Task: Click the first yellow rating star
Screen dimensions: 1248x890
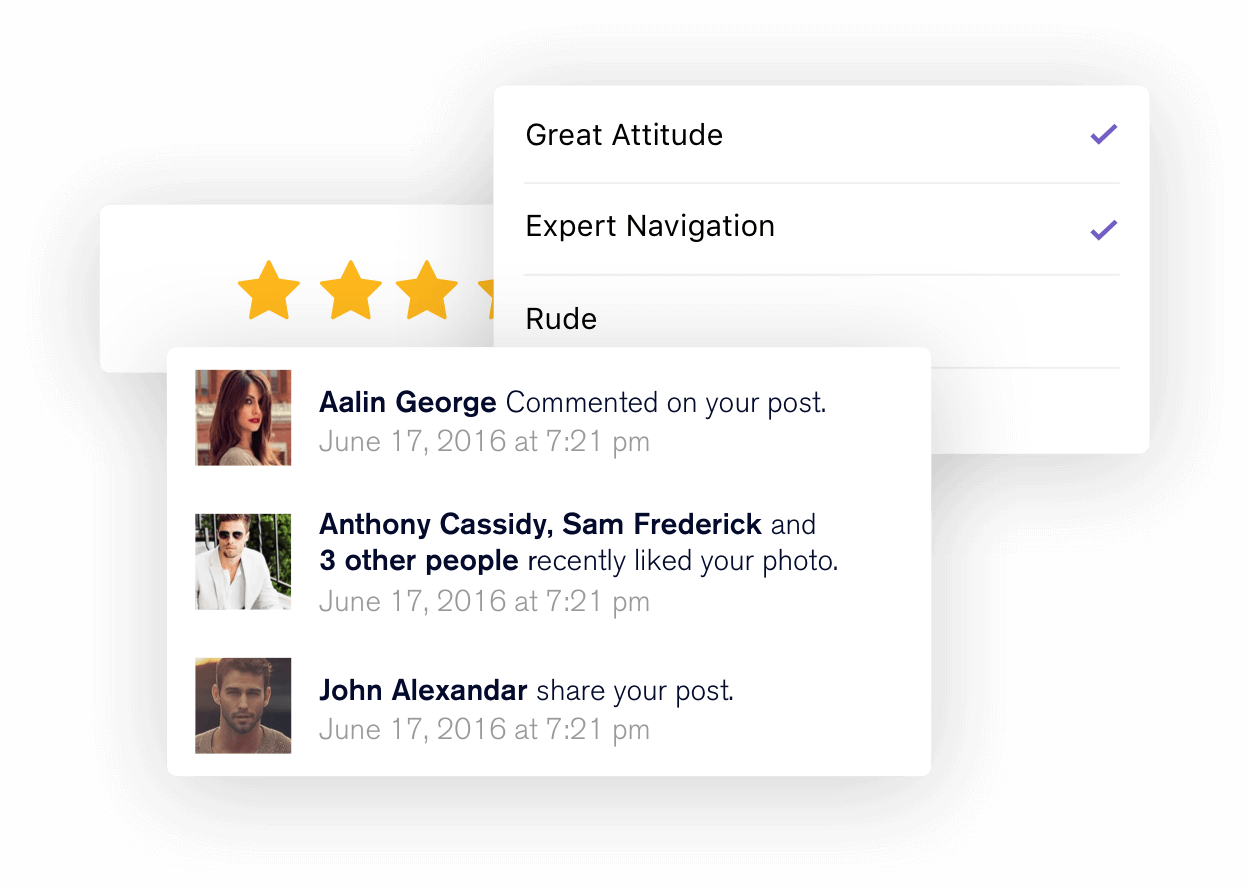Action: (269, 290)
